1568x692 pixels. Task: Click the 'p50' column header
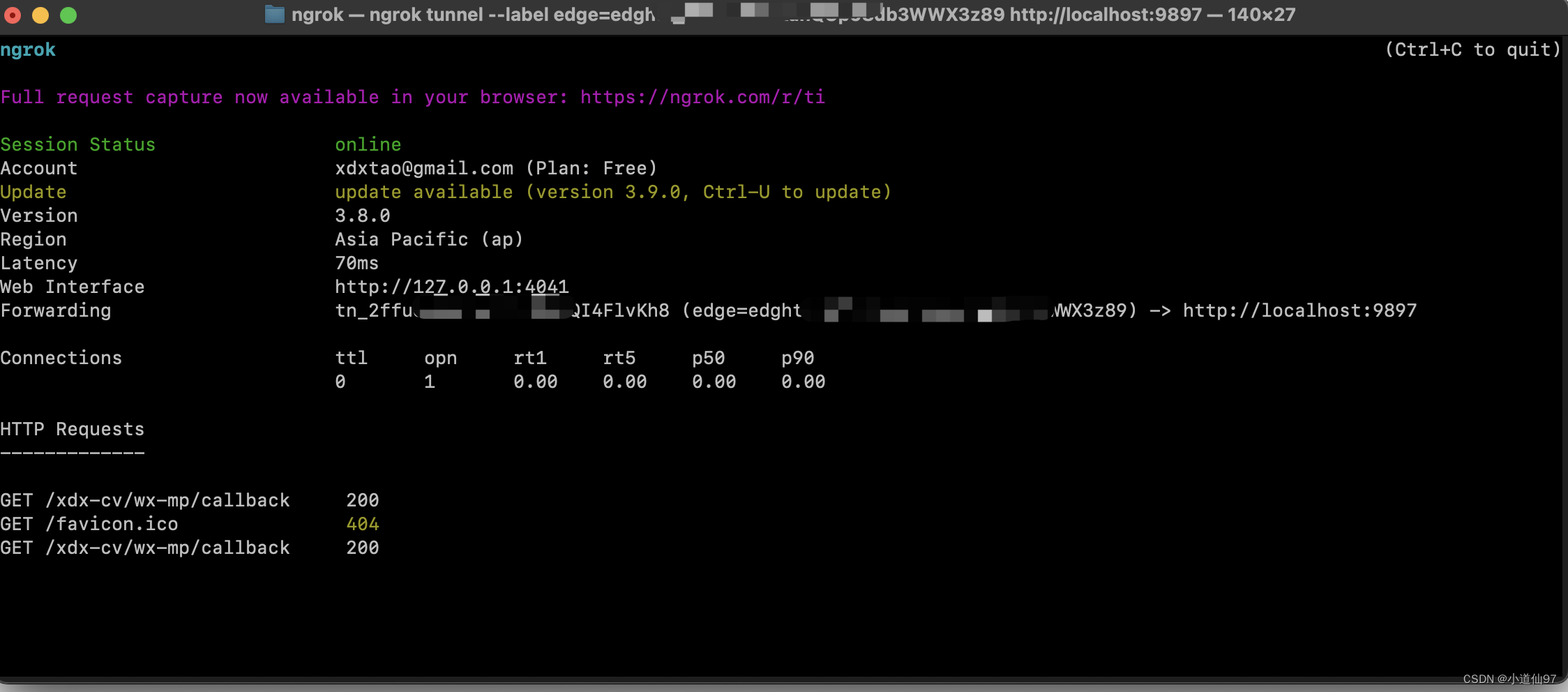click(x=709, y=358)
